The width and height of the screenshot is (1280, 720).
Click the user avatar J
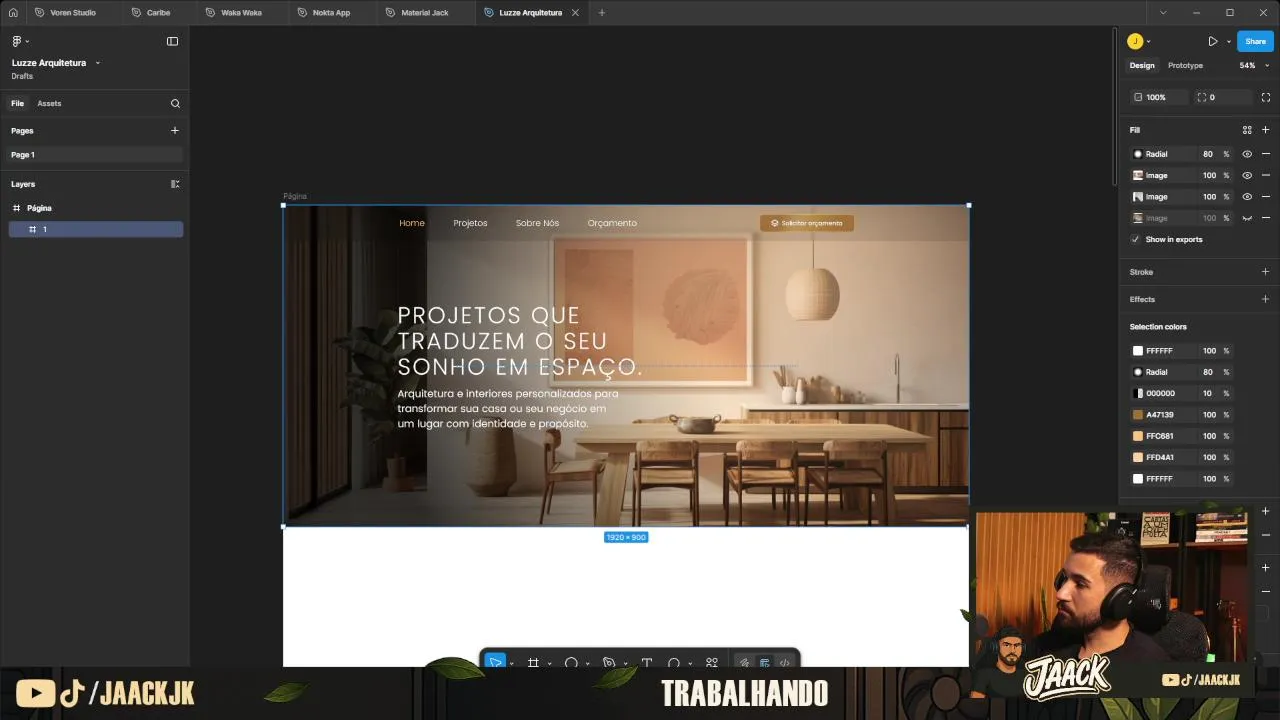(1135, 41)
